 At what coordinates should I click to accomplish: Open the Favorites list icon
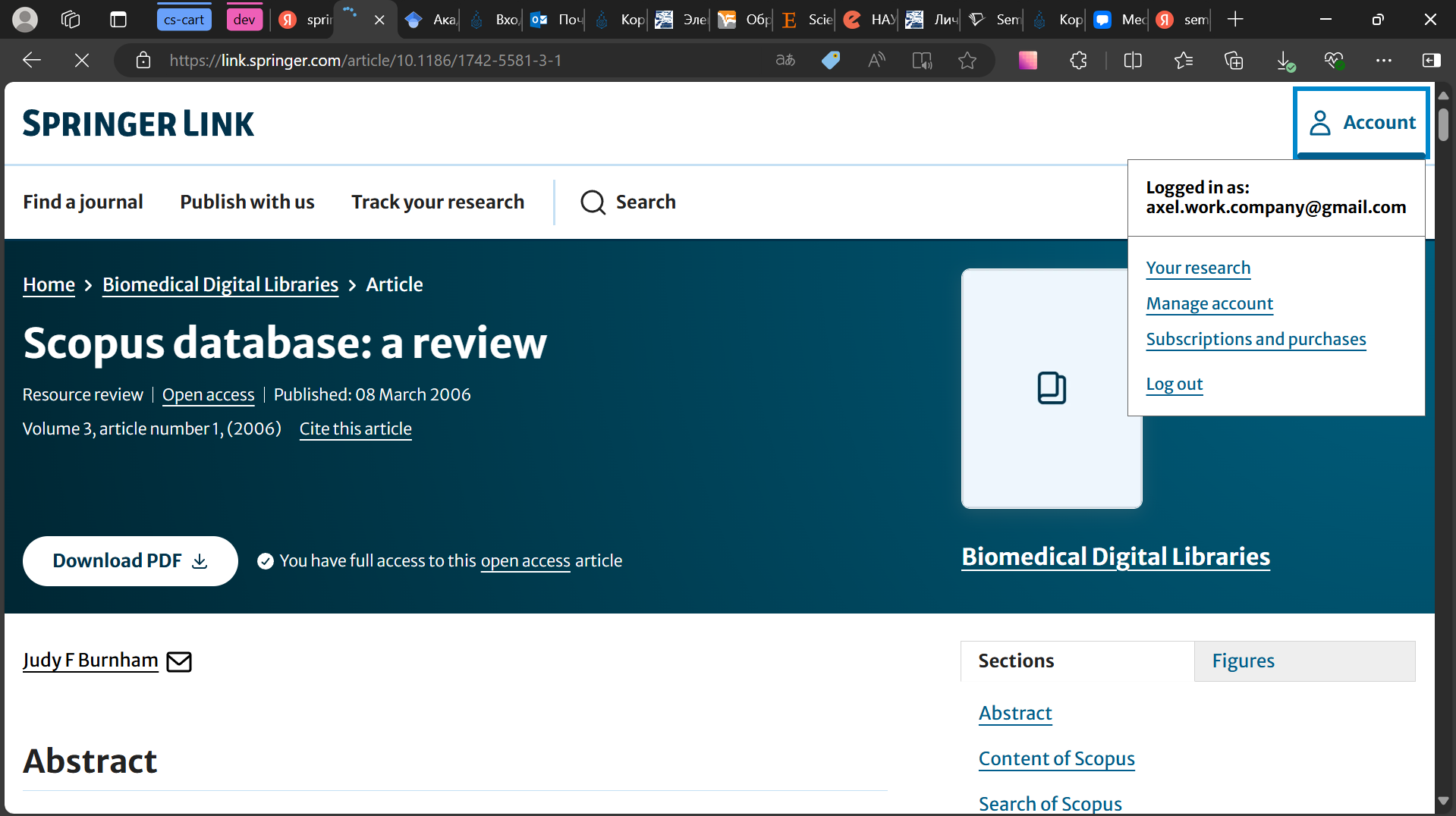1184,60
